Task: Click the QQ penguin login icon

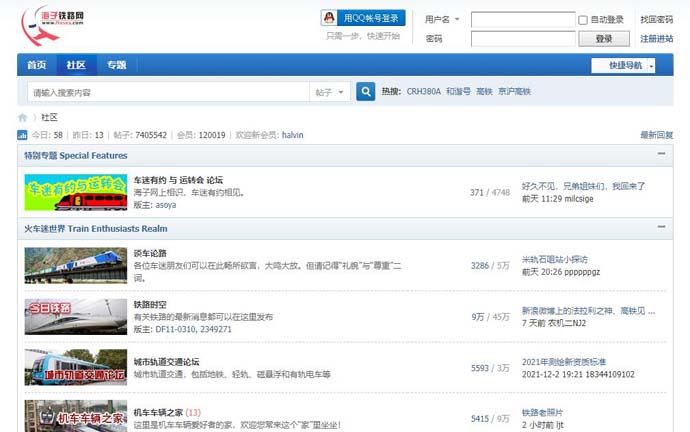Action: pyautogui.click(x=329, y=18)
